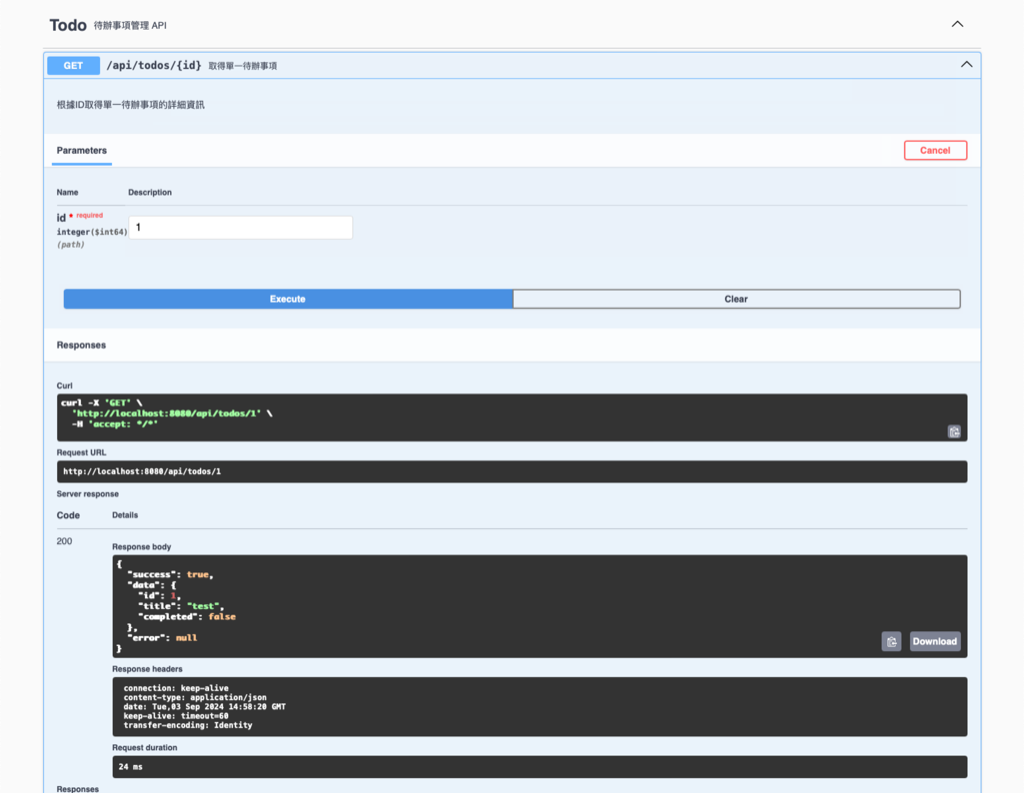Click the Responses section heading

81,345
